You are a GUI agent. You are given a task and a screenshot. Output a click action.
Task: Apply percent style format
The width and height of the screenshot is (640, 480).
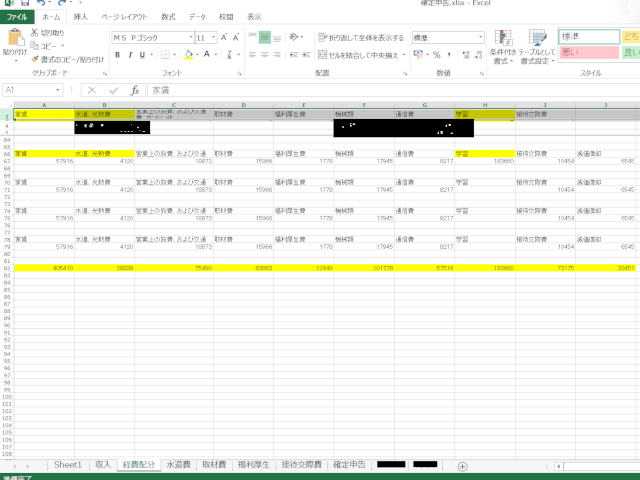pos(437,55)
